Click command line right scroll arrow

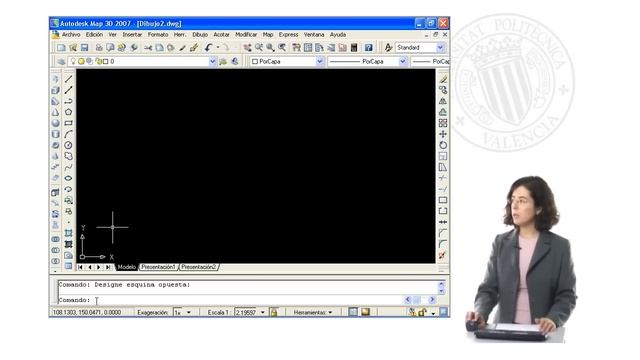pos(432,300)
